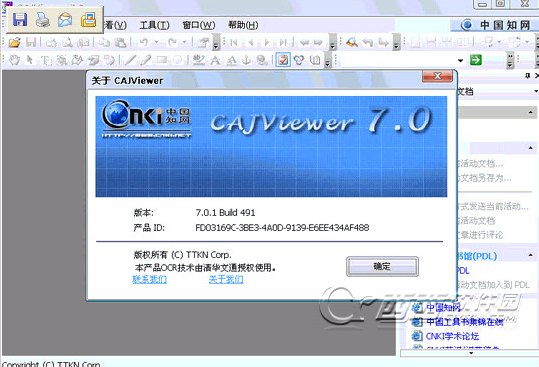Screen dimensions: 539x367
Task: Select the Ellipse annotation tool
Action: click(177, 60)
